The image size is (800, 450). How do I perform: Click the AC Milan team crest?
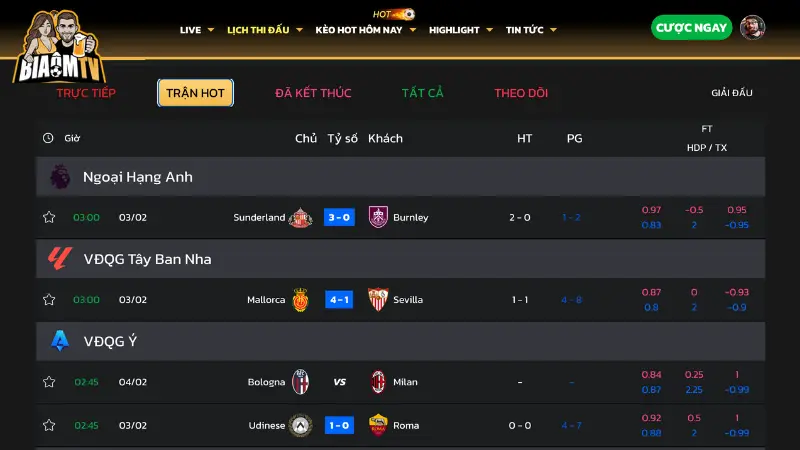(378, 382)
